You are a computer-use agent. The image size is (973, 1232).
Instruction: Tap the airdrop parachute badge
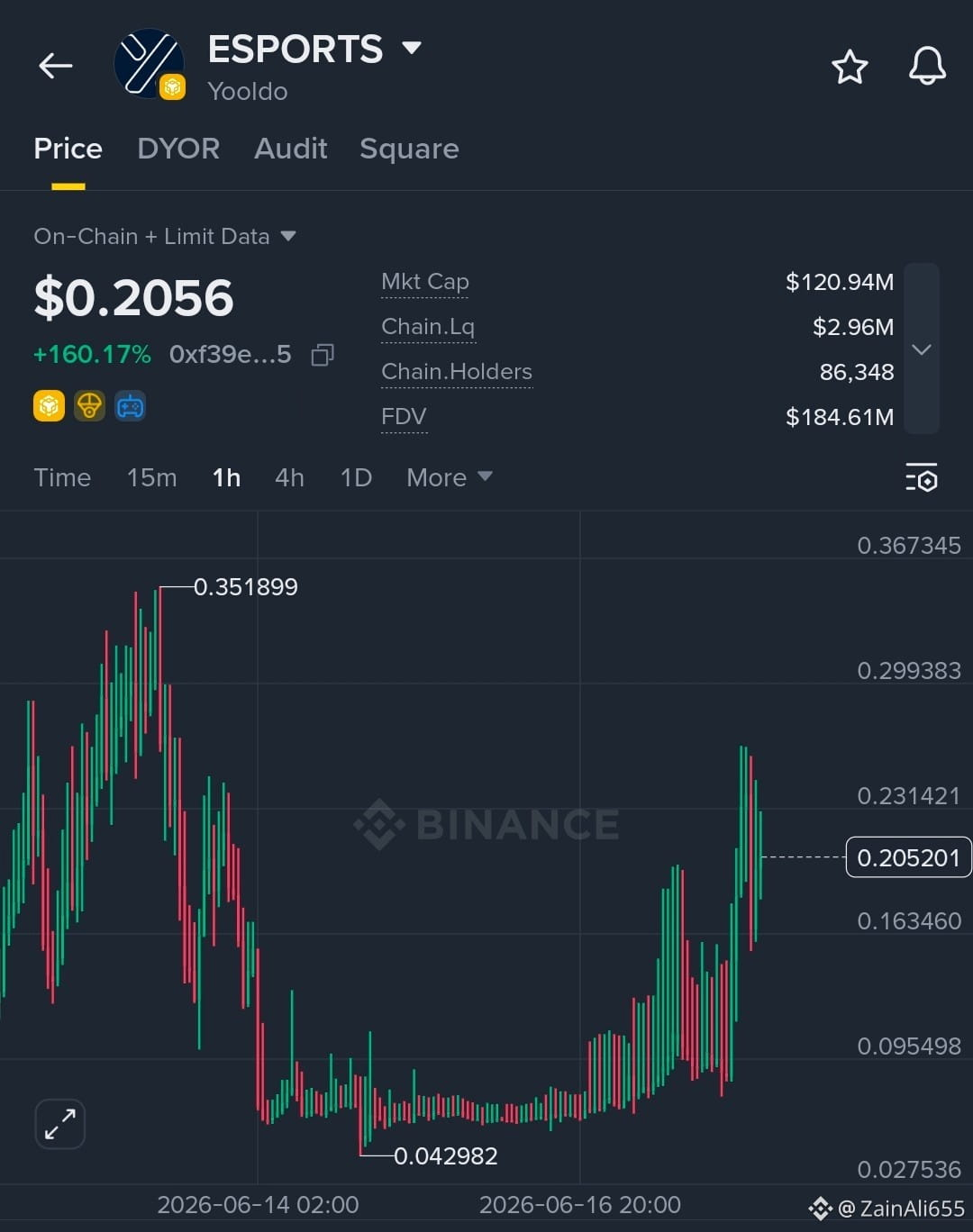89,406
